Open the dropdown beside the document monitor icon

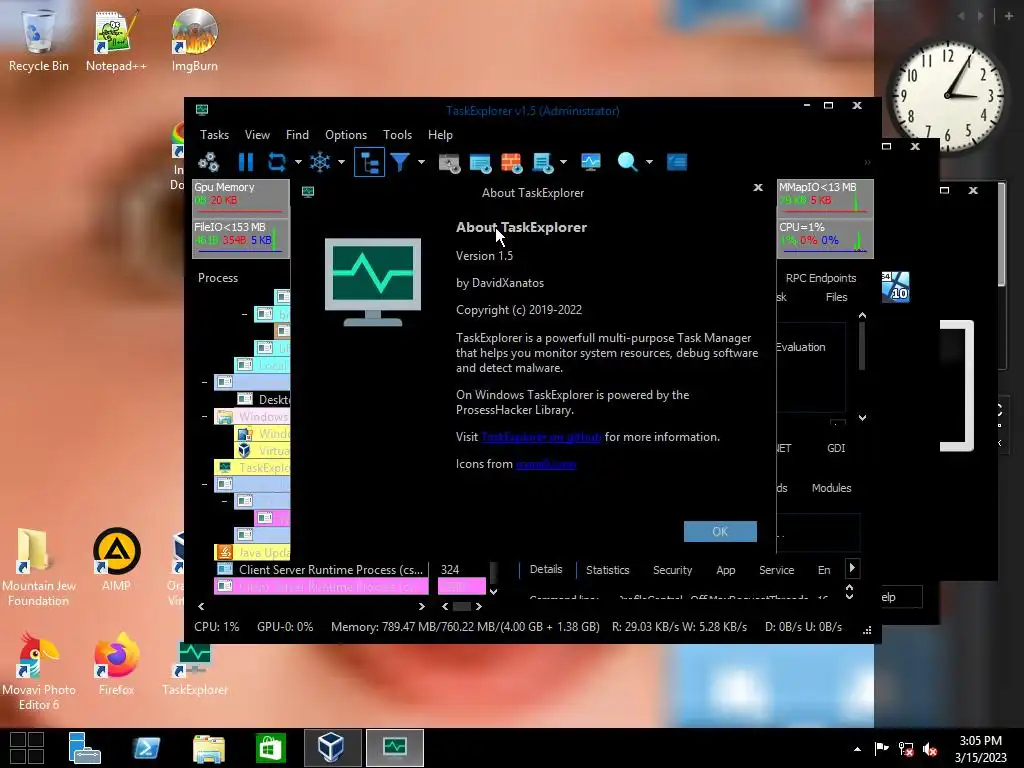[x=563, y=162]
